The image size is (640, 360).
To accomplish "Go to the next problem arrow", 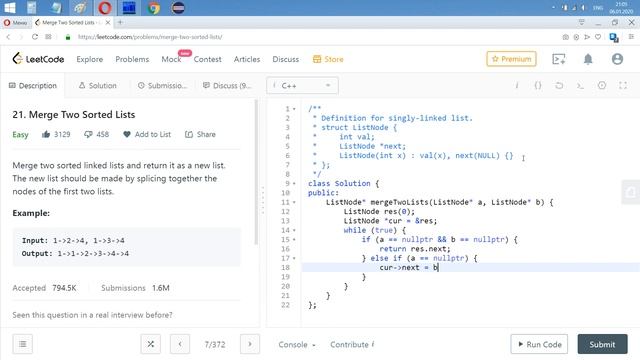I will pyautogui.click(x=250, y=344).
